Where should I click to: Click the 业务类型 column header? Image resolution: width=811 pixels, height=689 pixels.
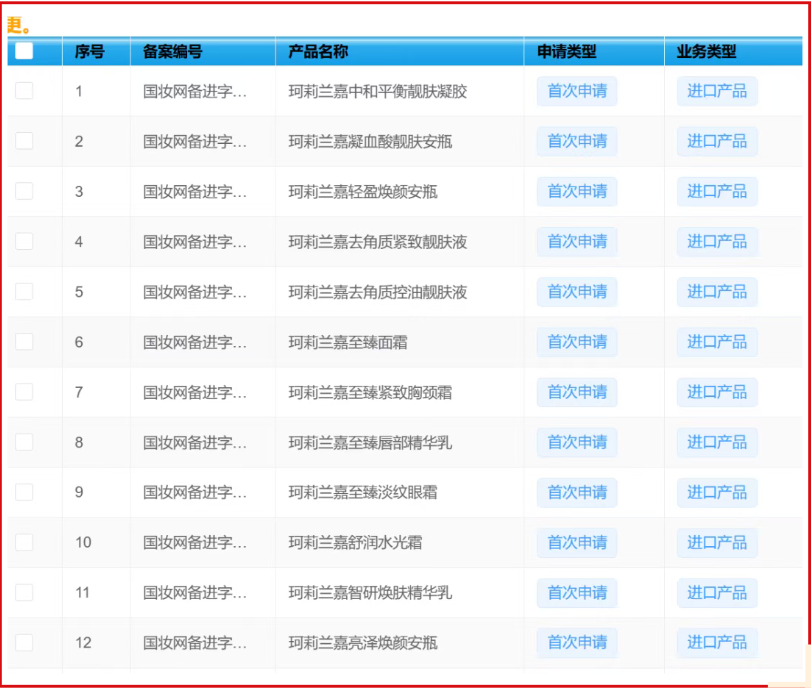[733, 51]
